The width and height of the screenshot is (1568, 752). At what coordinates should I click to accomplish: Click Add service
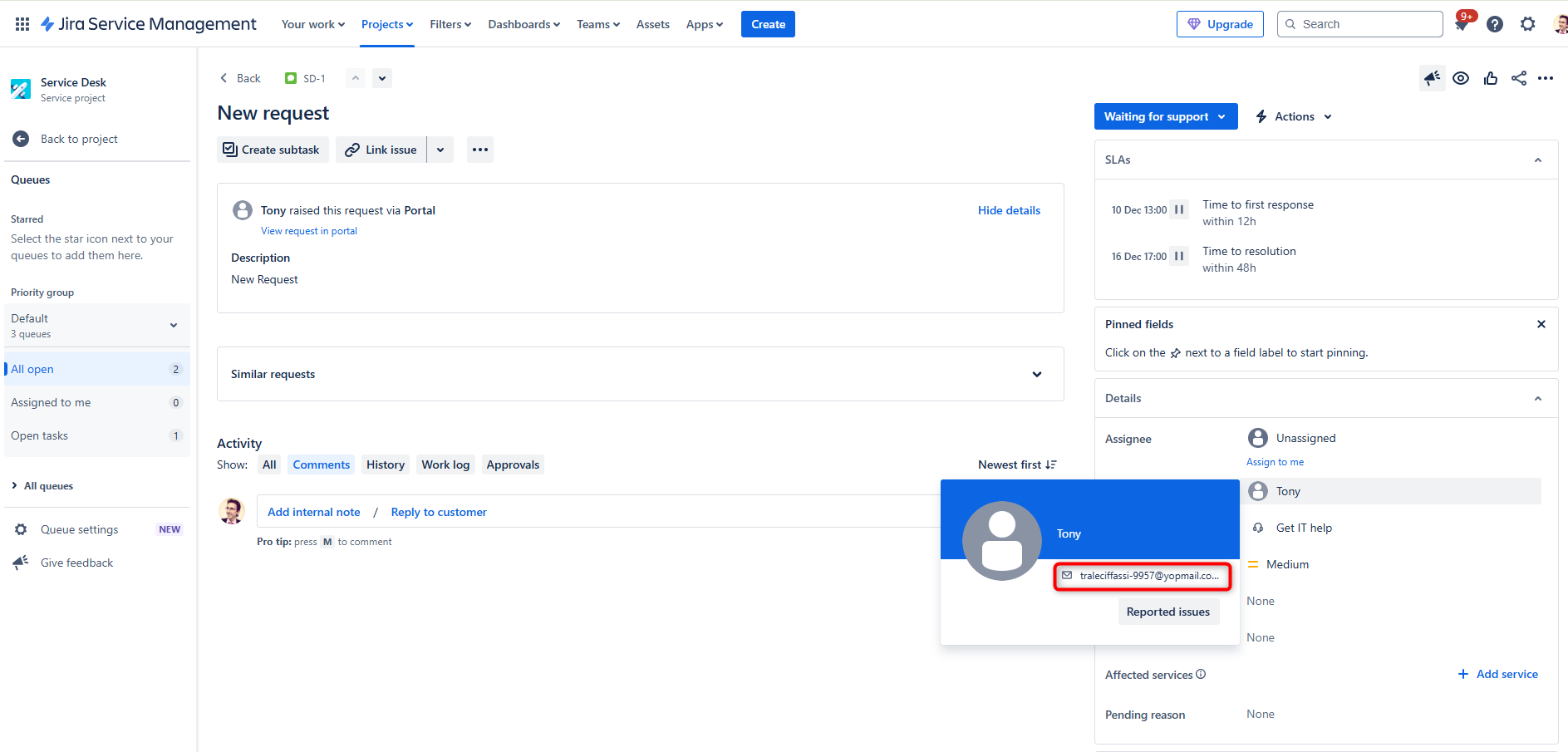pos(1498,674)
